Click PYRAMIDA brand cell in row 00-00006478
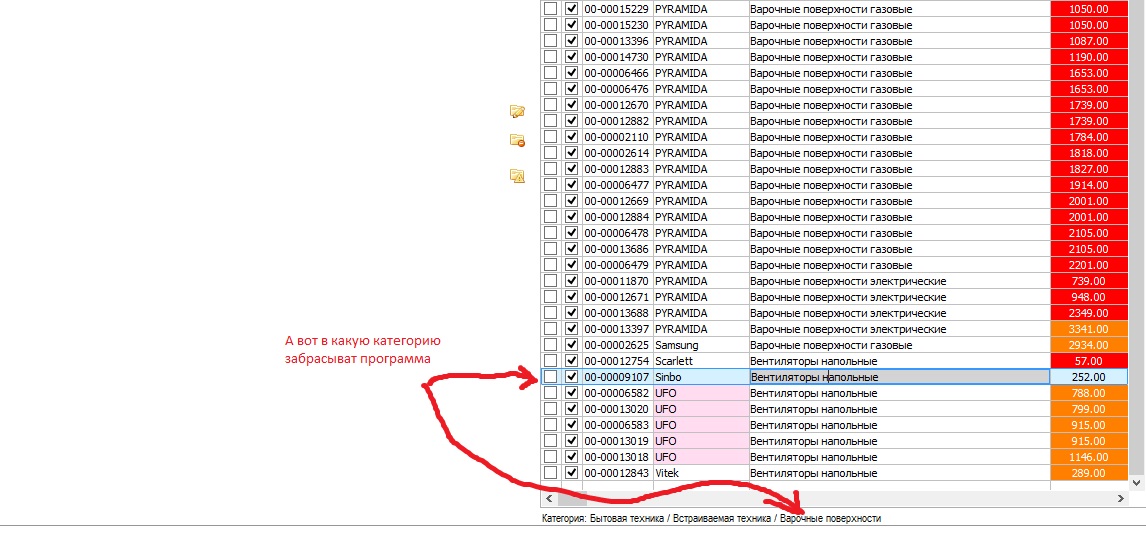 tap(701, 233)
